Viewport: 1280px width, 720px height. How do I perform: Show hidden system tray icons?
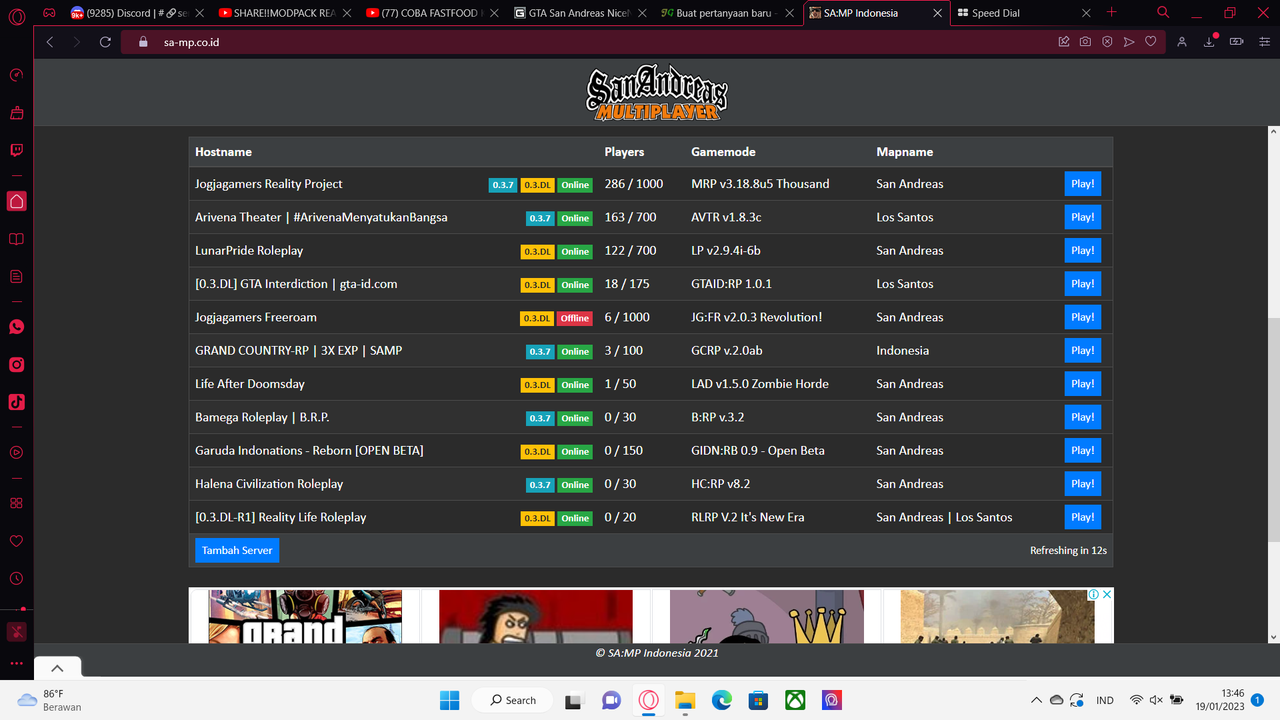(1035, 700)
